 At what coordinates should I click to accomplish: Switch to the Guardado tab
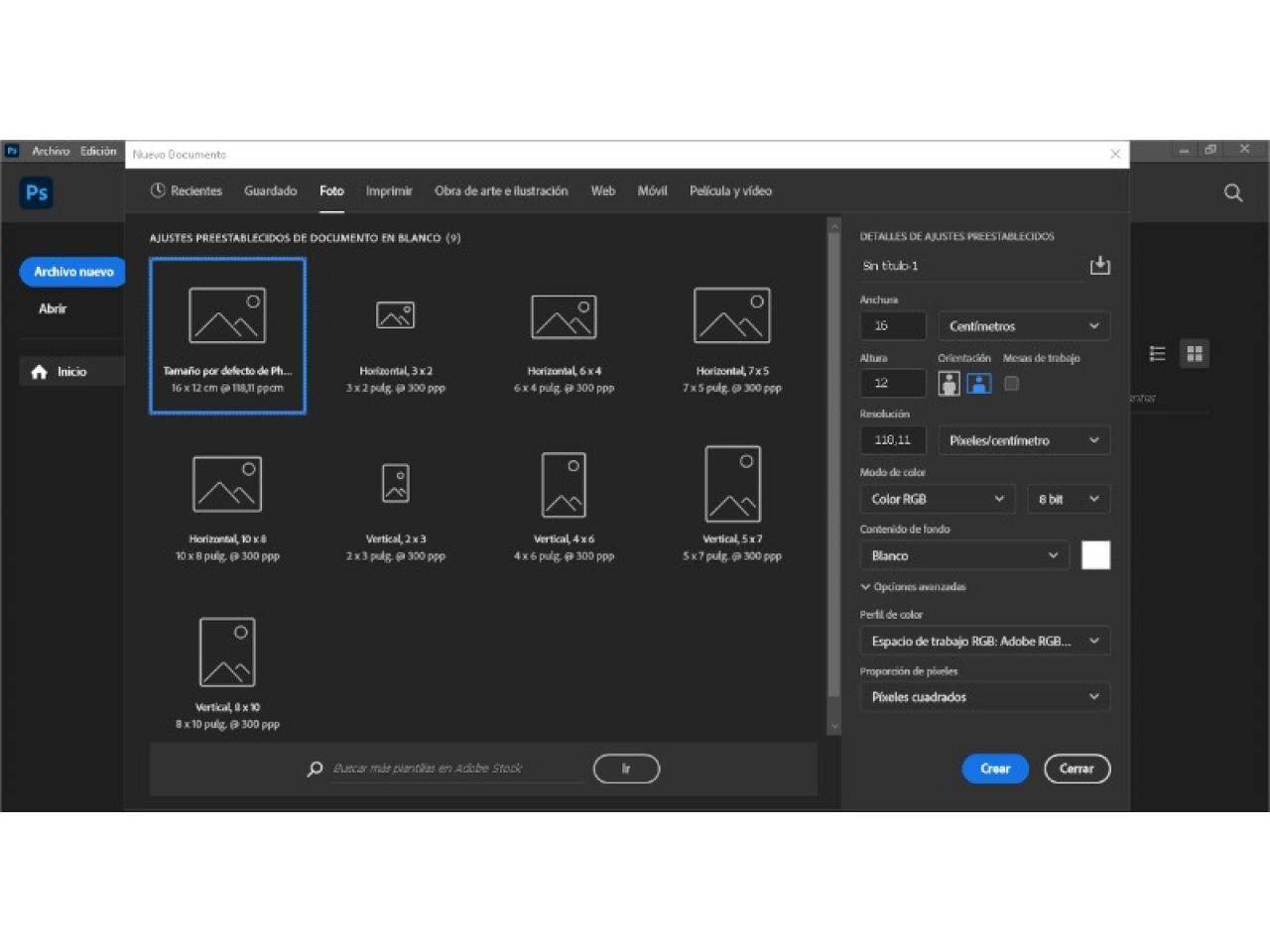click(271, 190)
